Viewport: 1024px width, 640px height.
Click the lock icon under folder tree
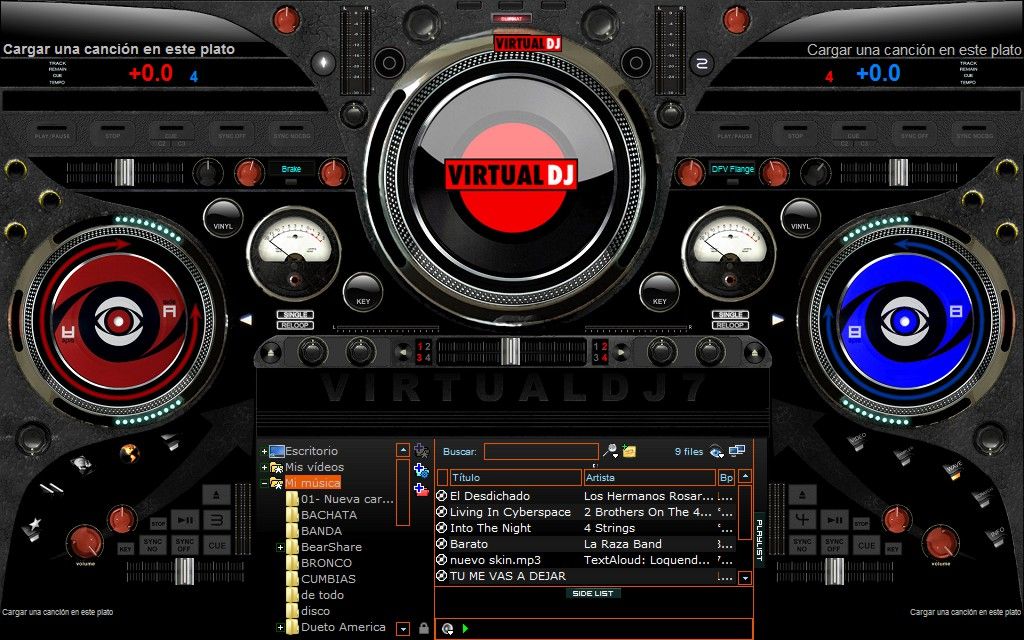point(424,628)
